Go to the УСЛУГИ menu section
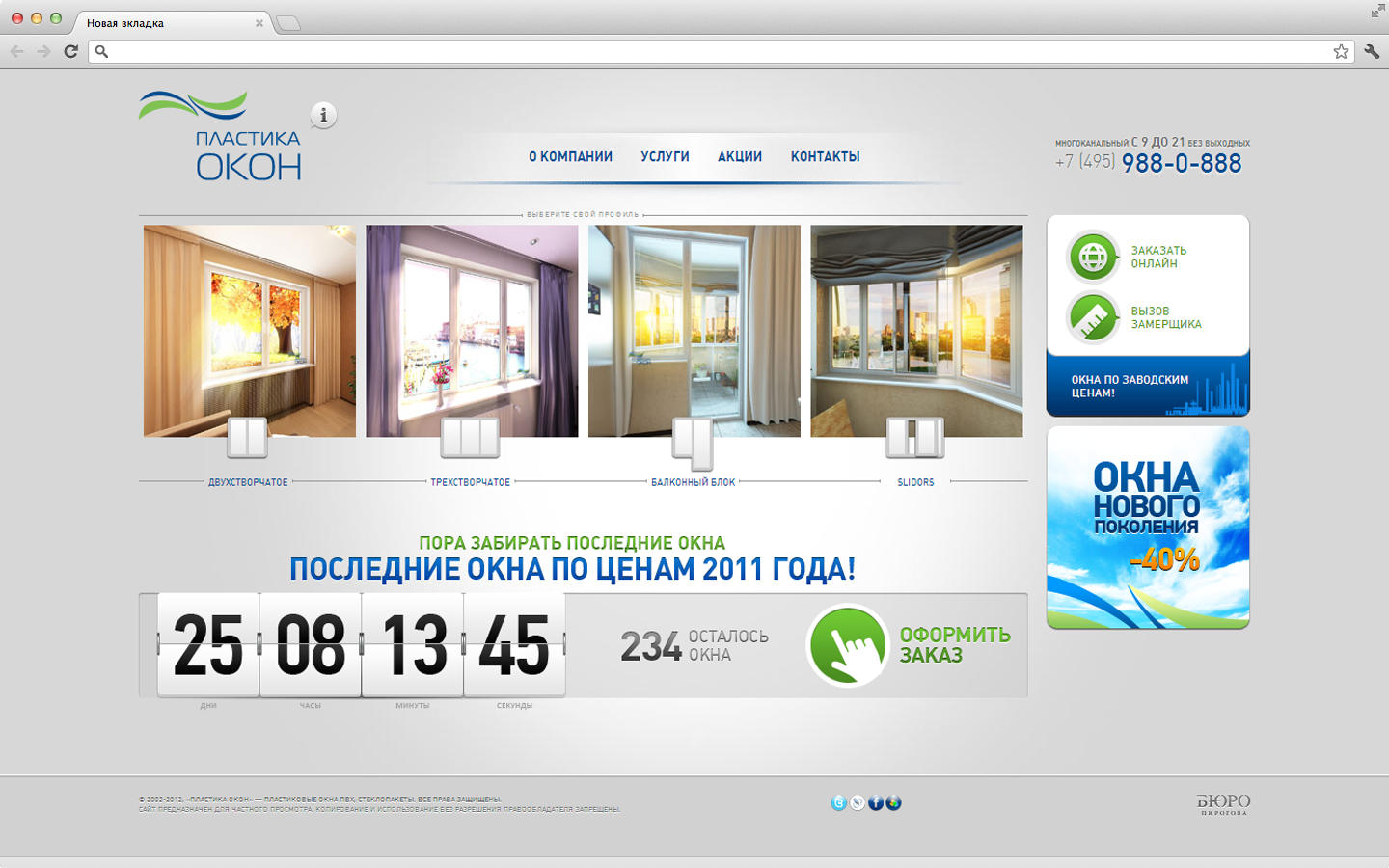The height and width of the screenshot is (868, 1389). click(x=665, y=156)
